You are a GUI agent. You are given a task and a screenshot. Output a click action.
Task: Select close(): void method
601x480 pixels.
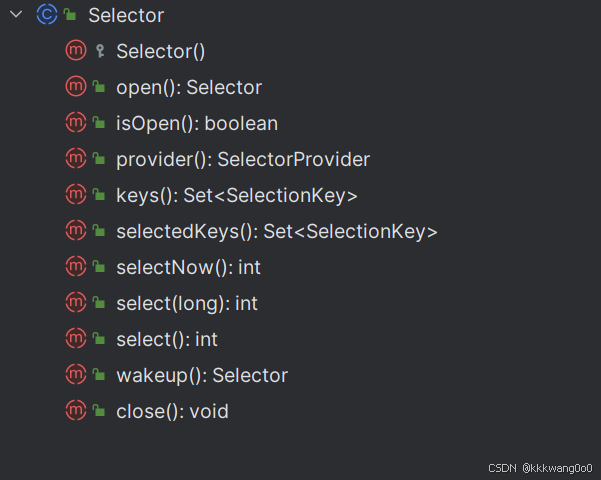pyautogui.click(x=172, y=411)
